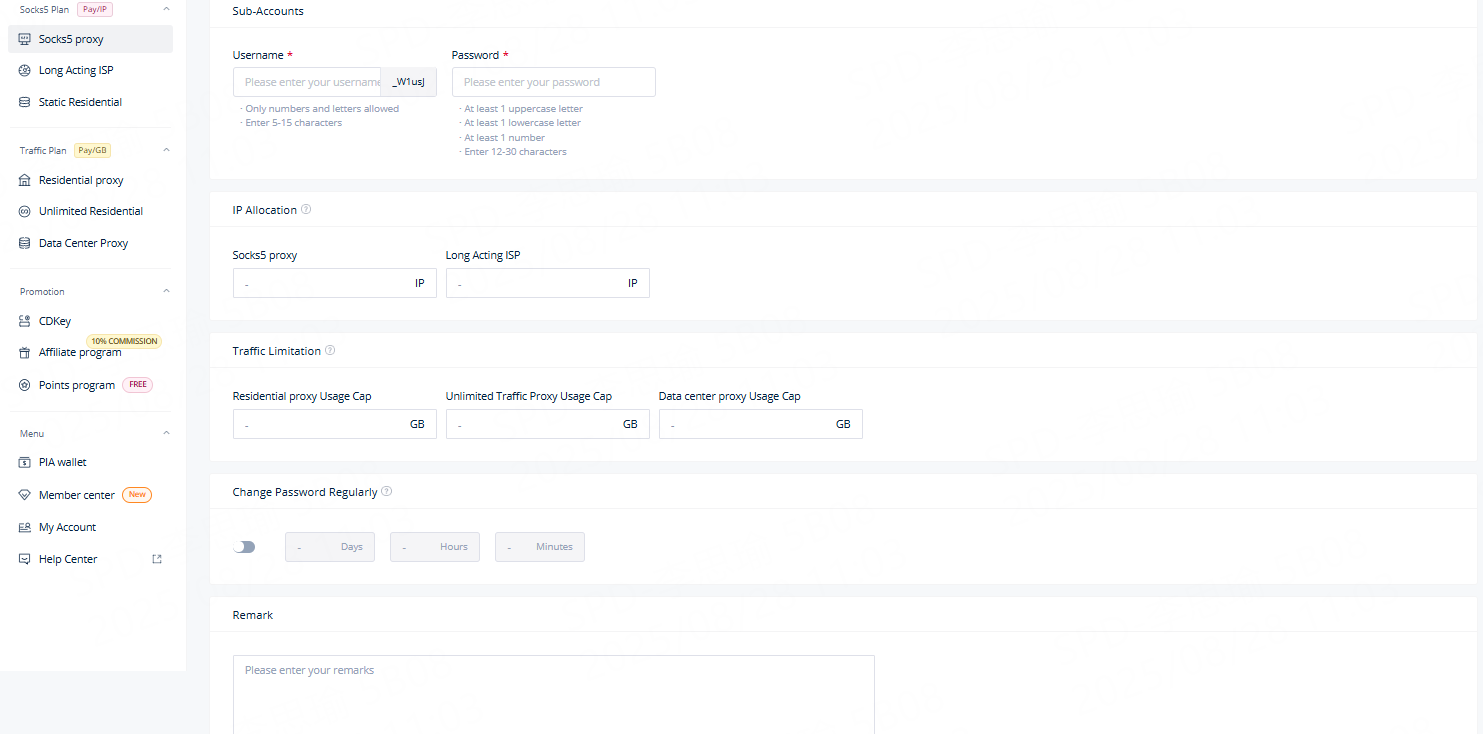The image size is (1483, 734).
Task: Click Help Center external link icon
Action: (157, 559)
